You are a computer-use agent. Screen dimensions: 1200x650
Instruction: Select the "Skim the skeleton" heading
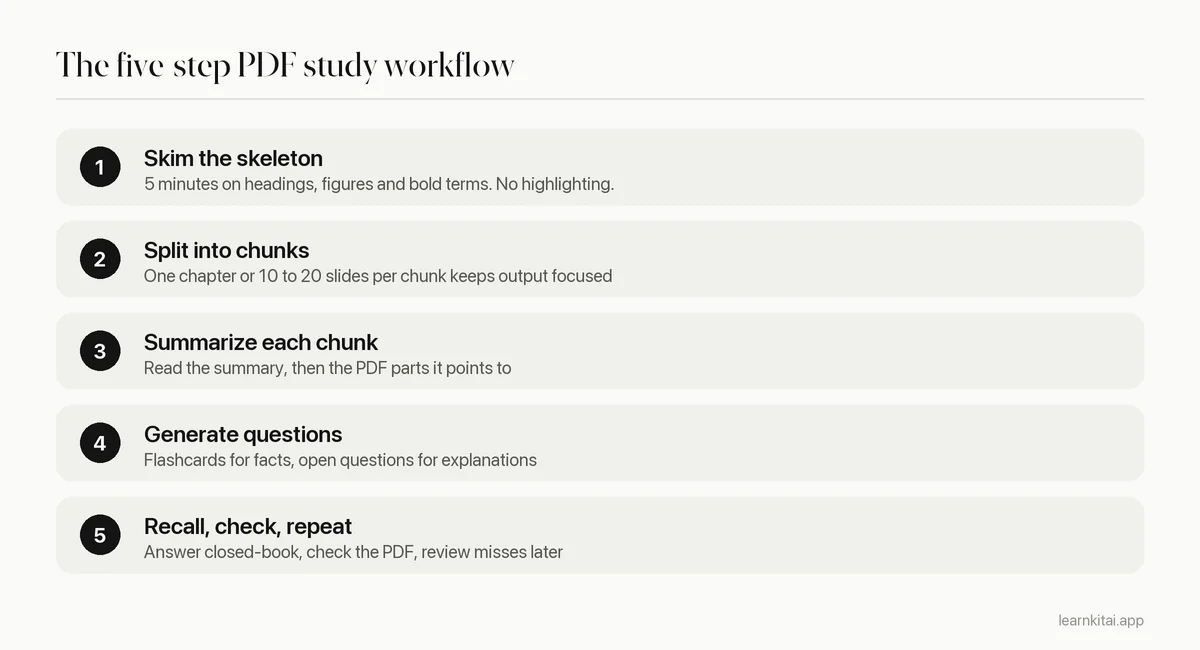click(x=233, y=158)
